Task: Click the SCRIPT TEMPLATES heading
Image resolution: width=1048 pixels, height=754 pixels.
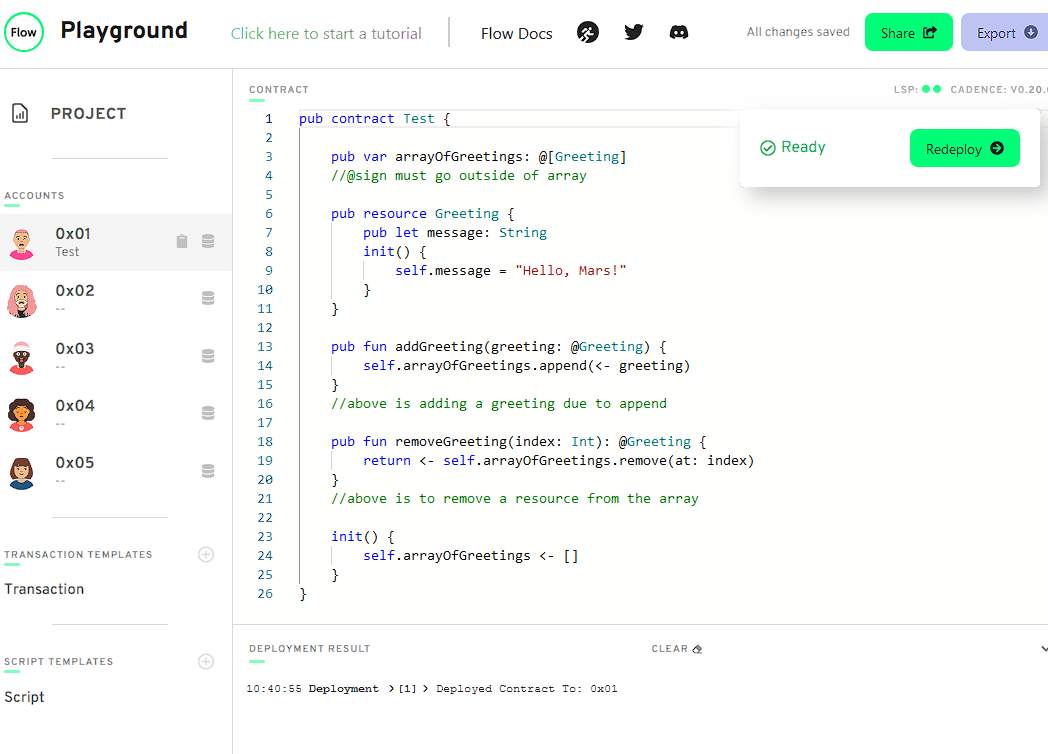Action: 59,661
